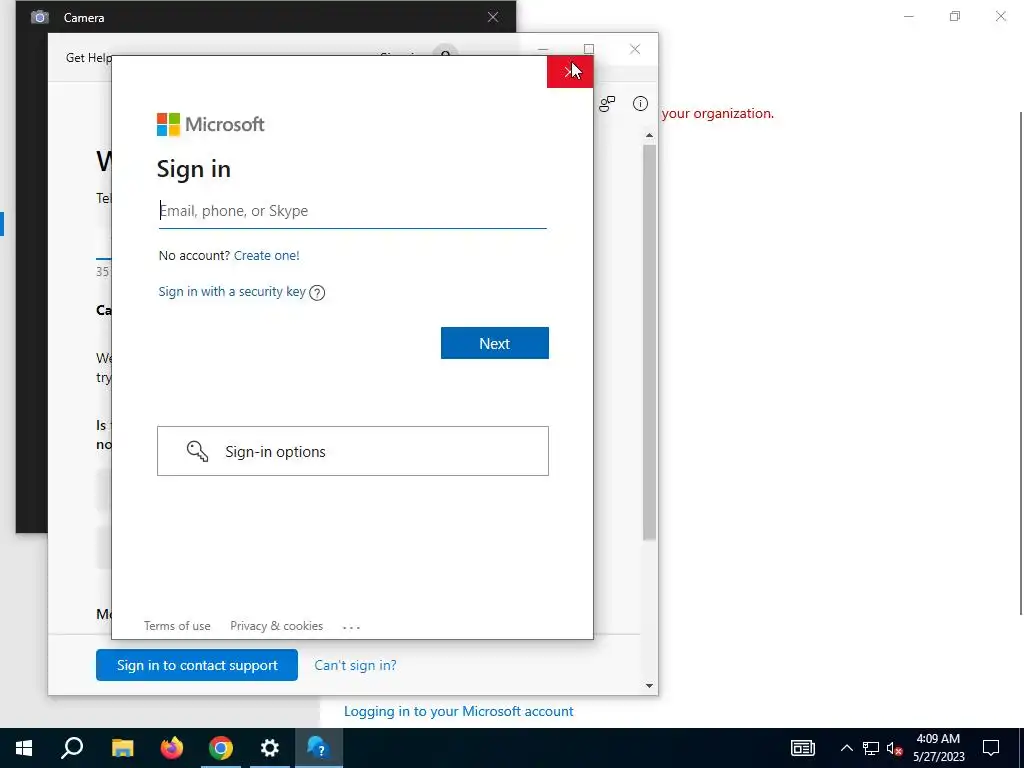Click the Create one! link

click(x=266, y=255)
